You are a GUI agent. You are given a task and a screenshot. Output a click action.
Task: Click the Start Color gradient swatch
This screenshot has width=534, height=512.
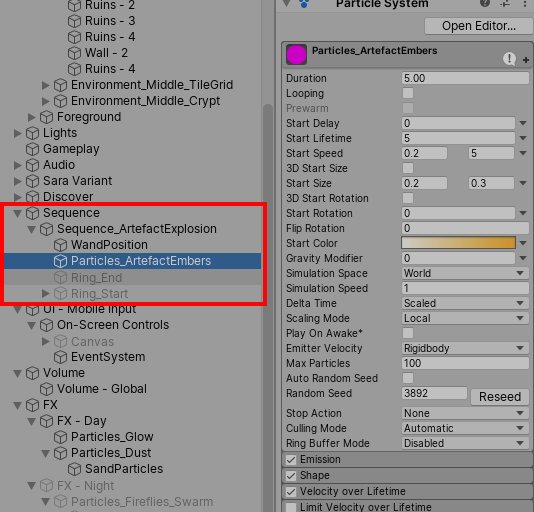coord(458,243)
